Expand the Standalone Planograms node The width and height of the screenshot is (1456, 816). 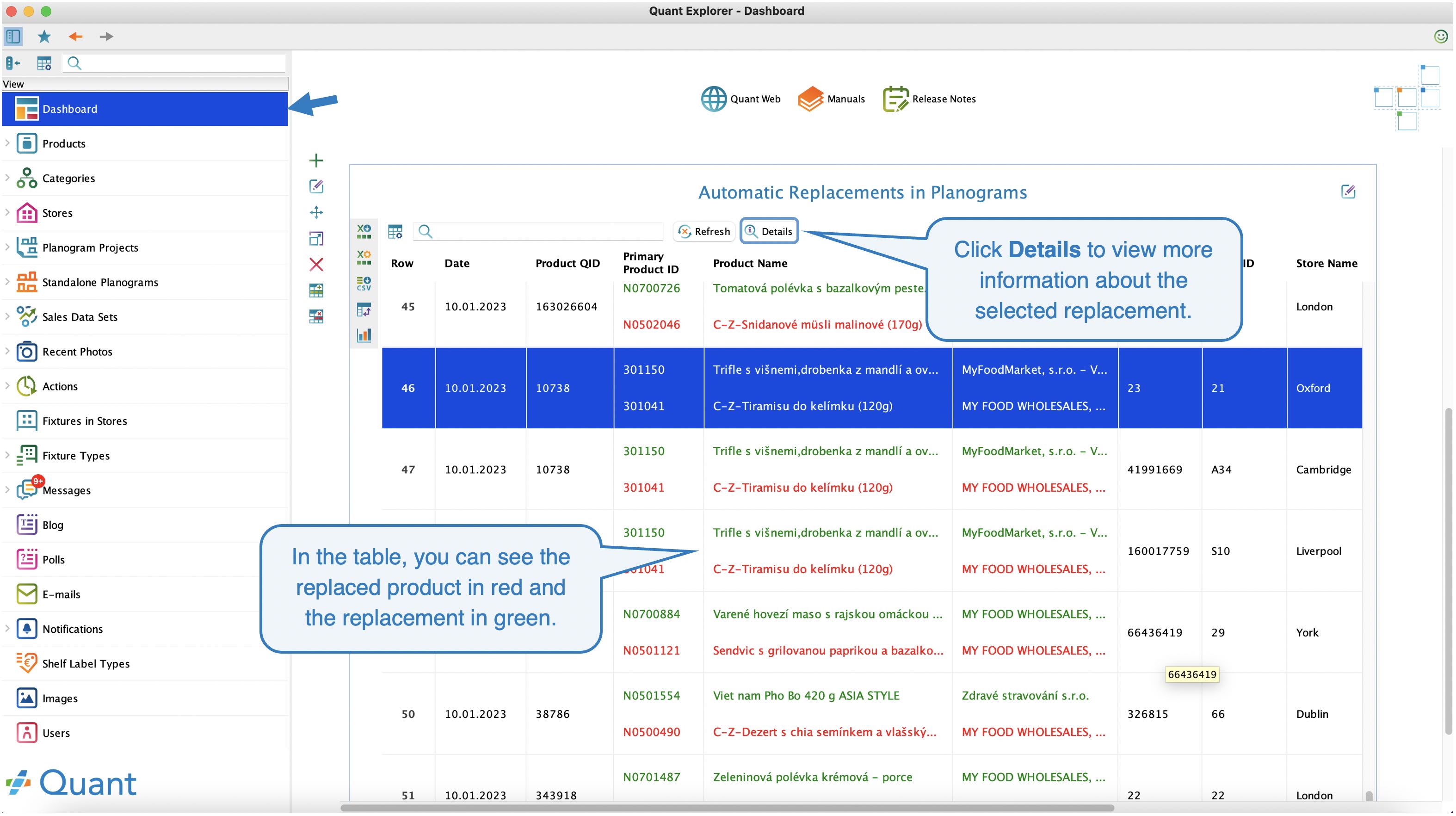coord(7,282)
